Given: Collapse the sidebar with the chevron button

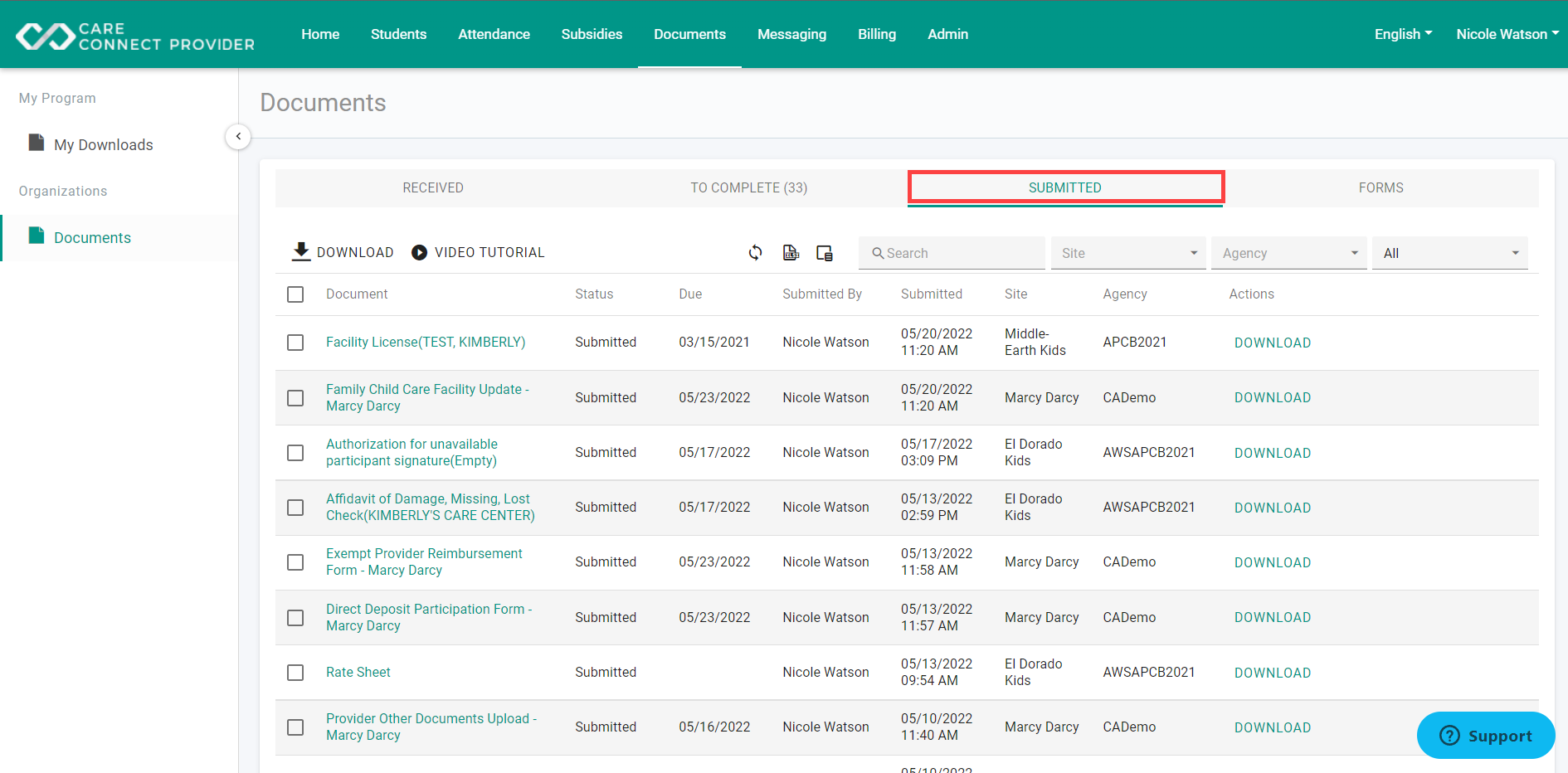Looking at the screenshot, I should click(x=238, y=136).
